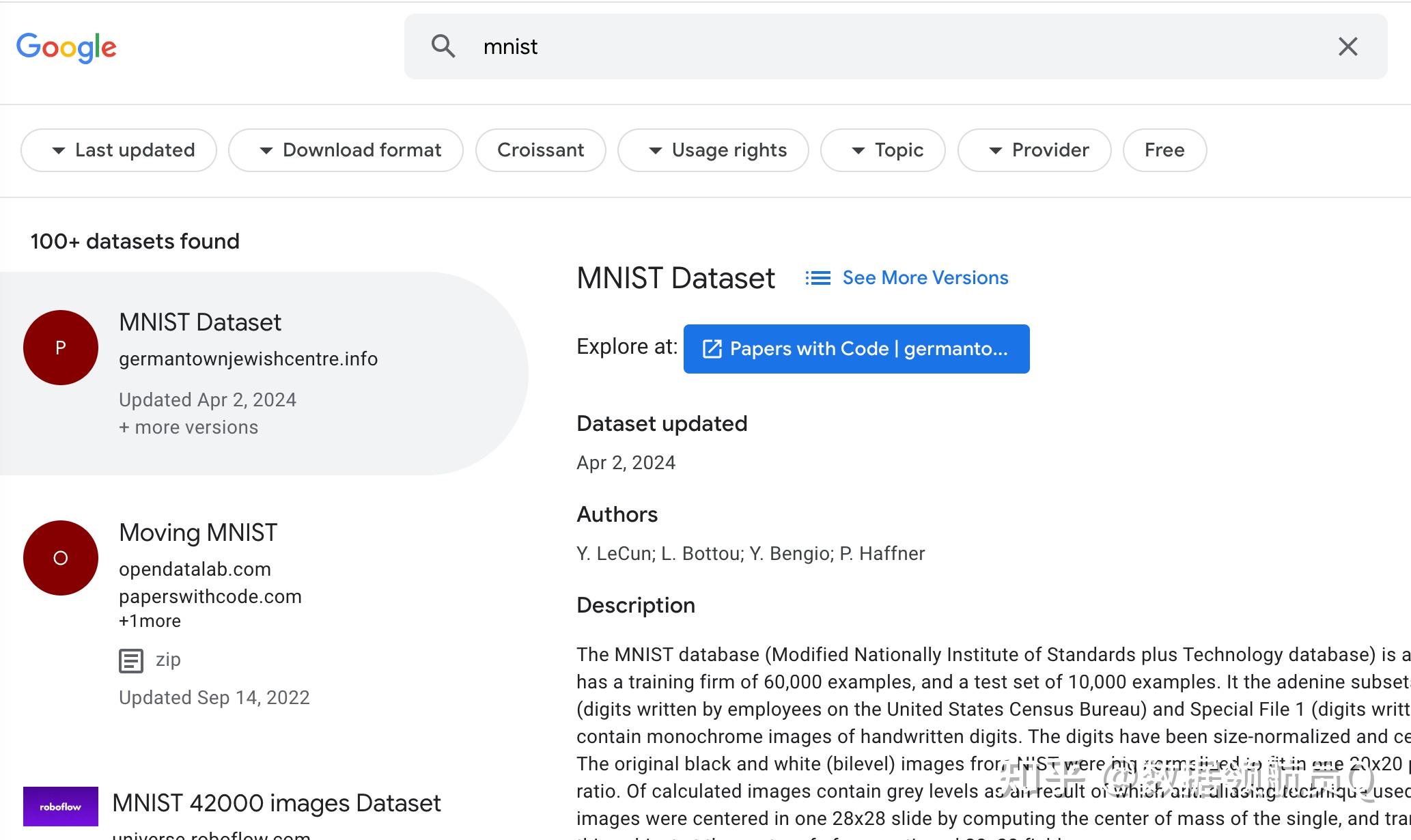Open Papers with Code explore button
Screen dimensions: 1411x840
856,349
